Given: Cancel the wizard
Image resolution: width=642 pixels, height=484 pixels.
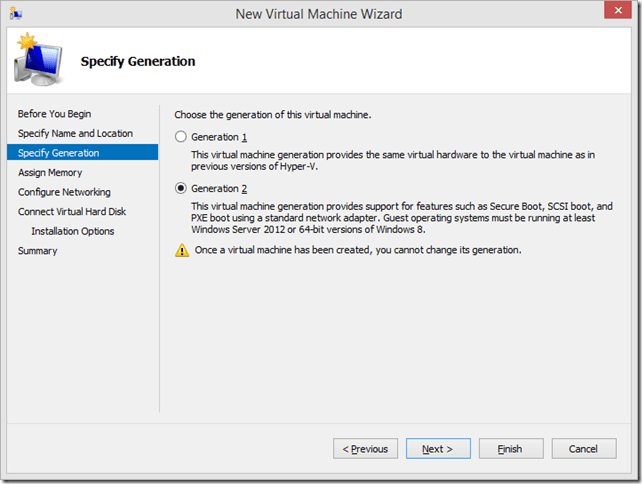Looking at the screenshot, I should click(x=584, y=449).
